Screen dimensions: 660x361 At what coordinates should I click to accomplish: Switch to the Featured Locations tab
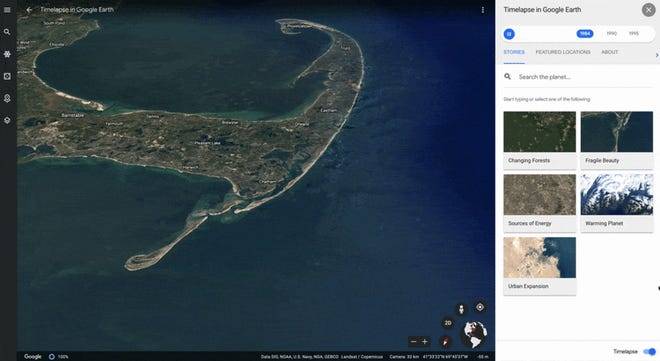[x=563, y=52]
